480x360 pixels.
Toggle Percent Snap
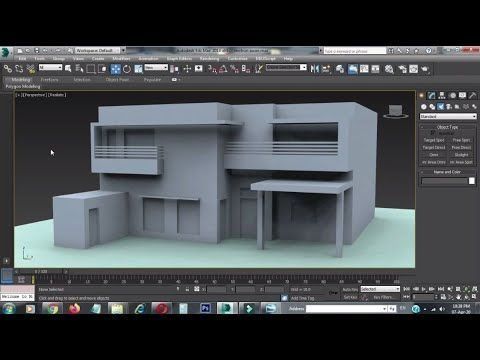tap(234, 69)
